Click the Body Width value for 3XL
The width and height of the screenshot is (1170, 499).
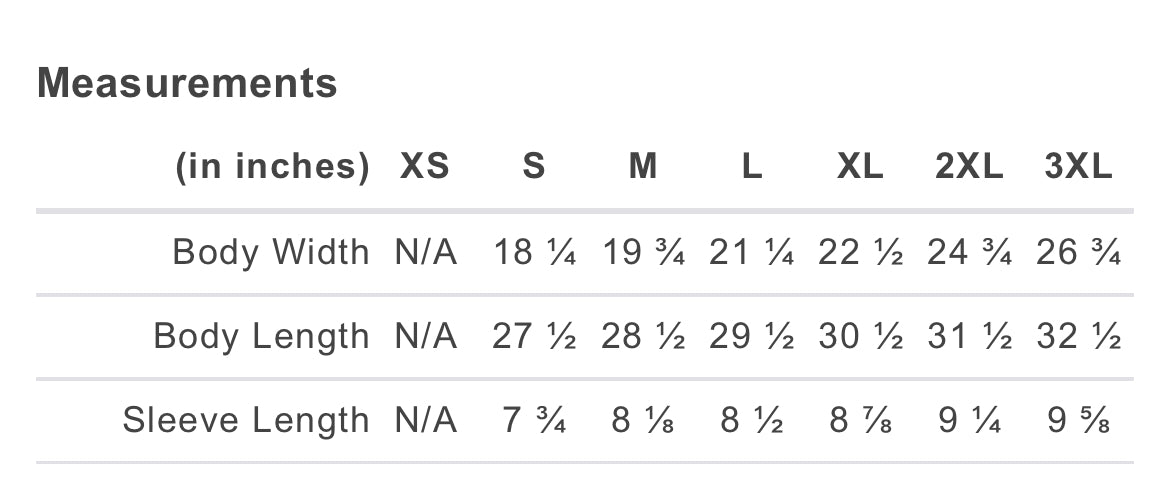click(x=1078, y=253)
